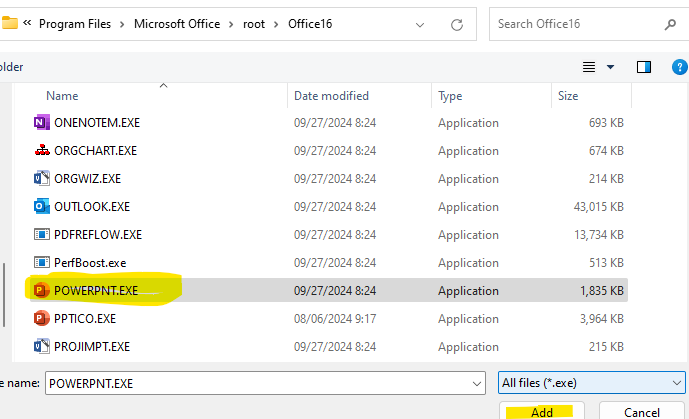
Task: Click the Add button
Action: (542, 412)
